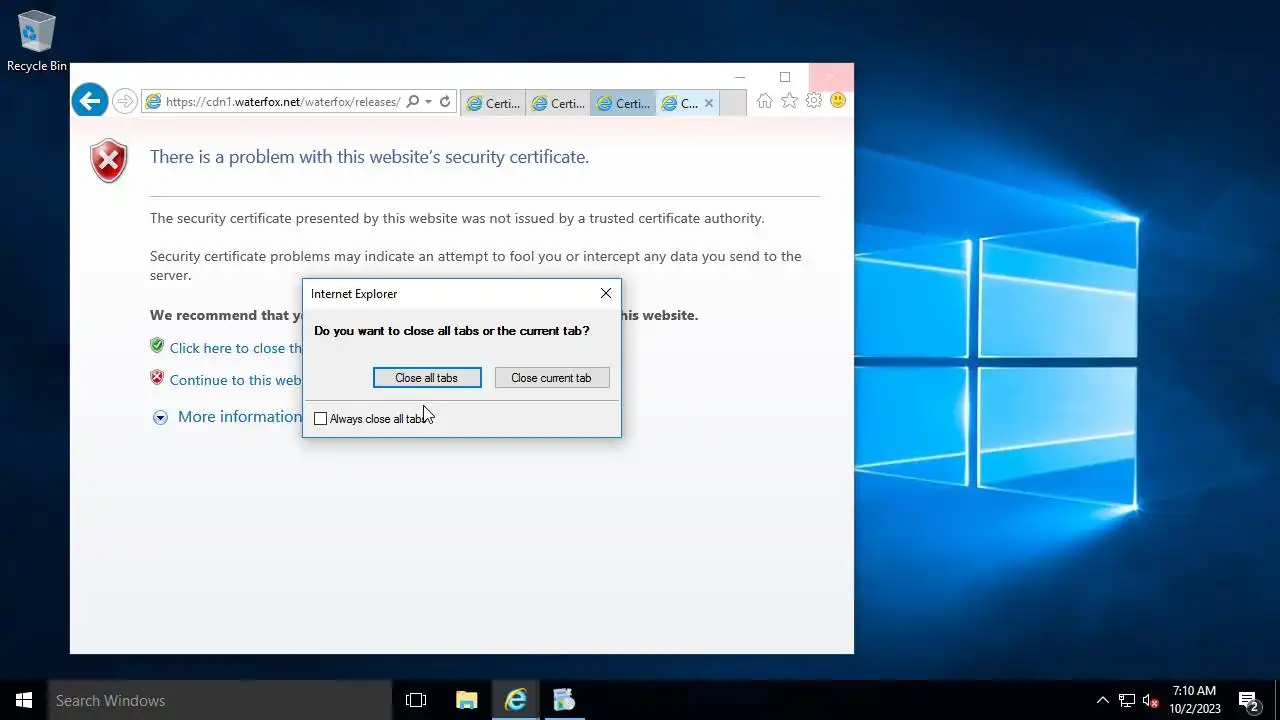
Task: Click the network tray icon
Action: [x=1127, y=700]
